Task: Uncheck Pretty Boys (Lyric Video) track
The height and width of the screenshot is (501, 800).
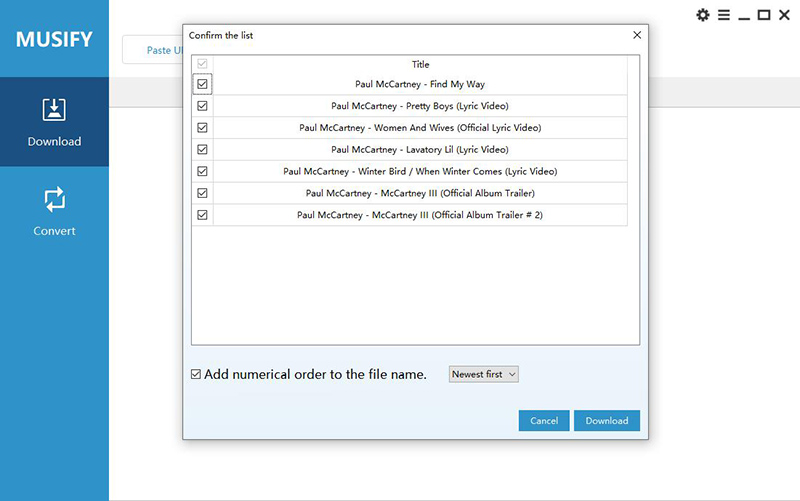Action: (202, 106)
